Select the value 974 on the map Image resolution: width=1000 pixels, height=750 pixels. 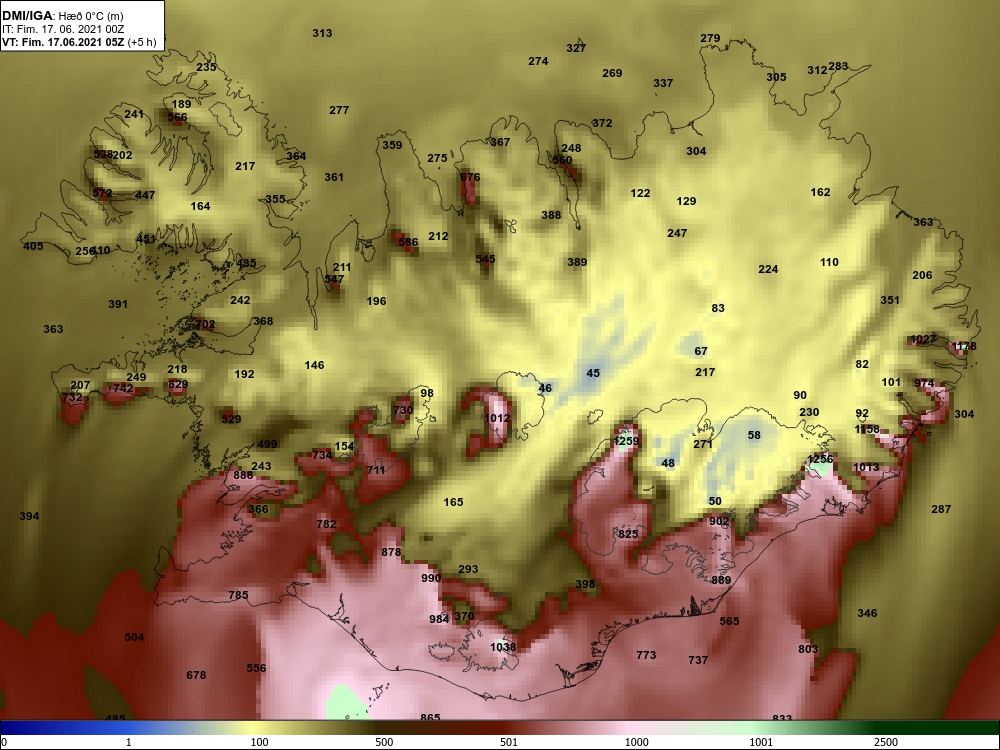coord(924,383)
